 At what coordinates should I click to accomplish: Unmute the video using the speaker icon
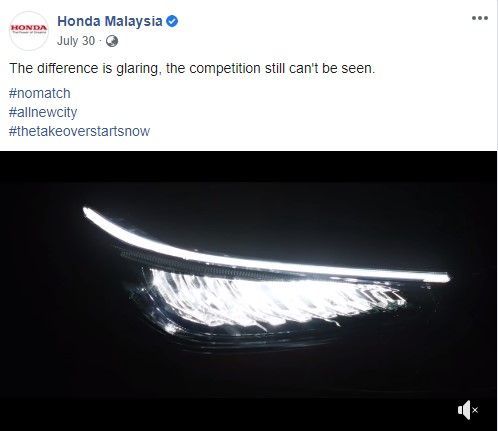[x=468, y=410]
